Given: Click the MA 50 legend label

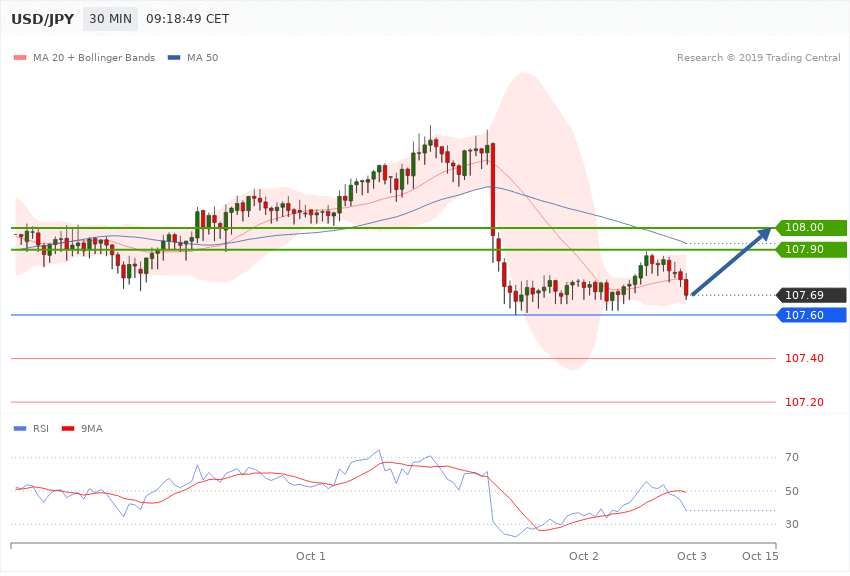Looking at the screenshot, I should 202,57.
